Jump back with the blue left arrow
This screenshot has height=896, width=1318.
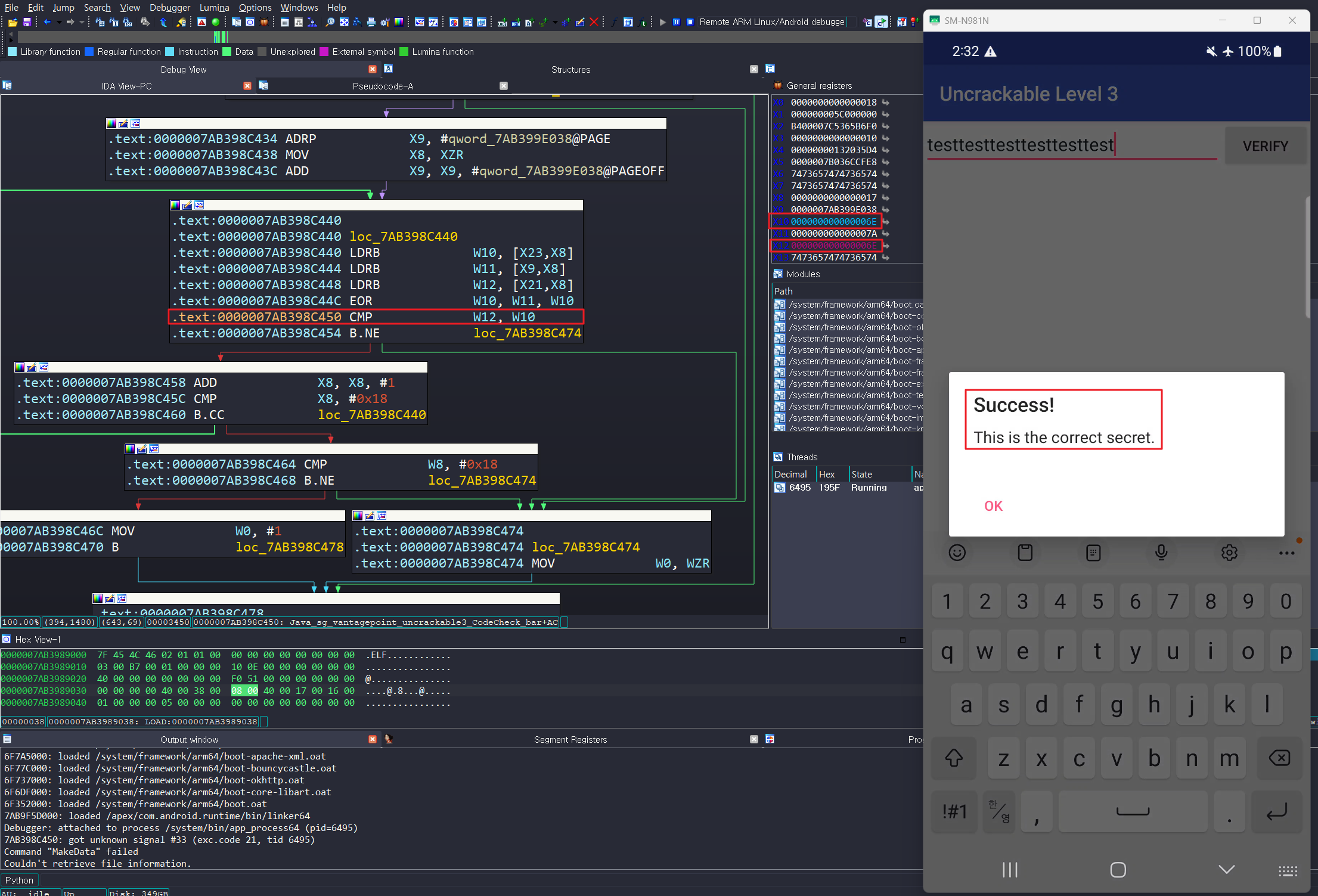tap(47, 22)
